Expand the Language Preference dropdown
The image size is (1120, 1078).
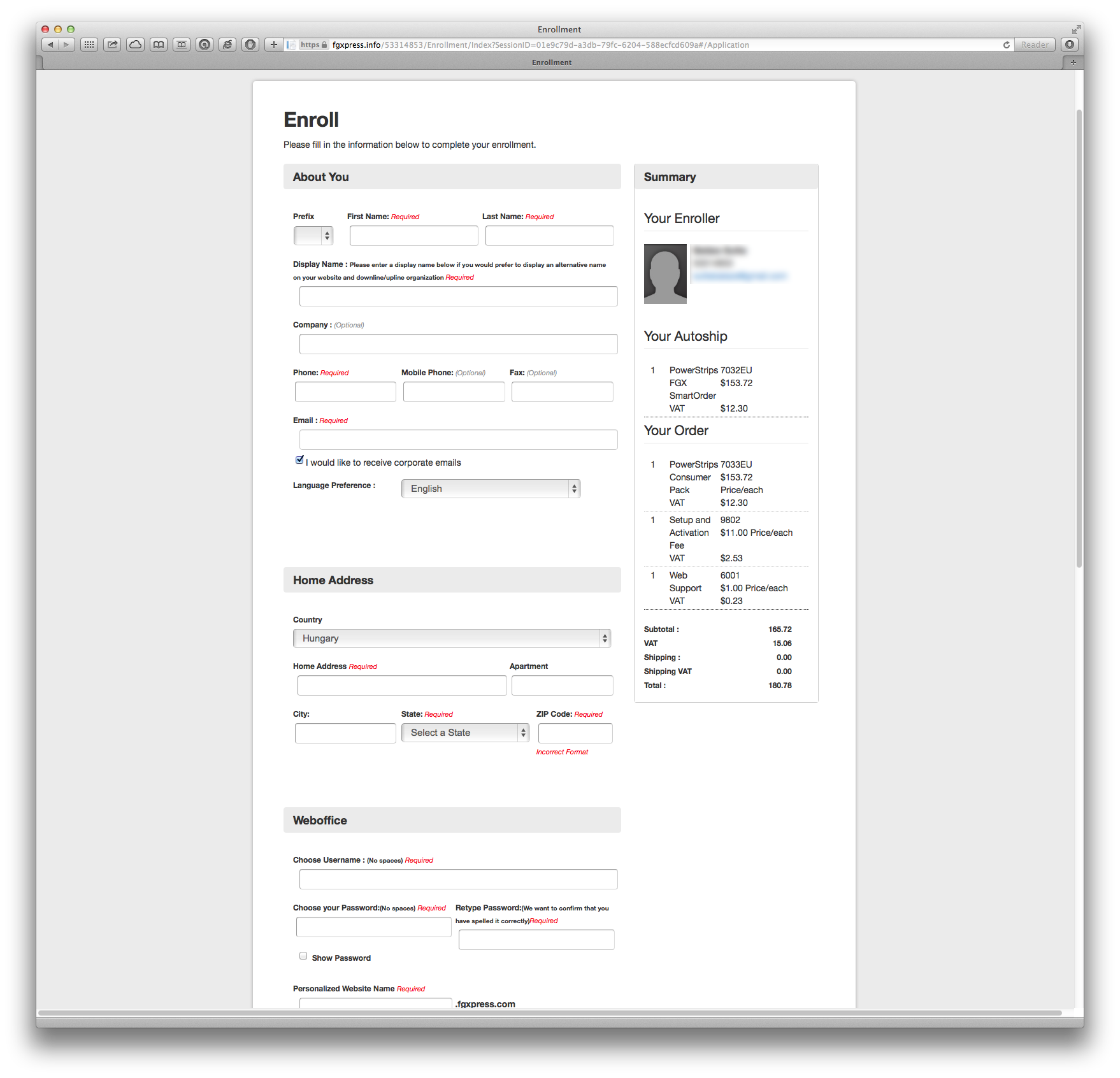coord(491,489)
